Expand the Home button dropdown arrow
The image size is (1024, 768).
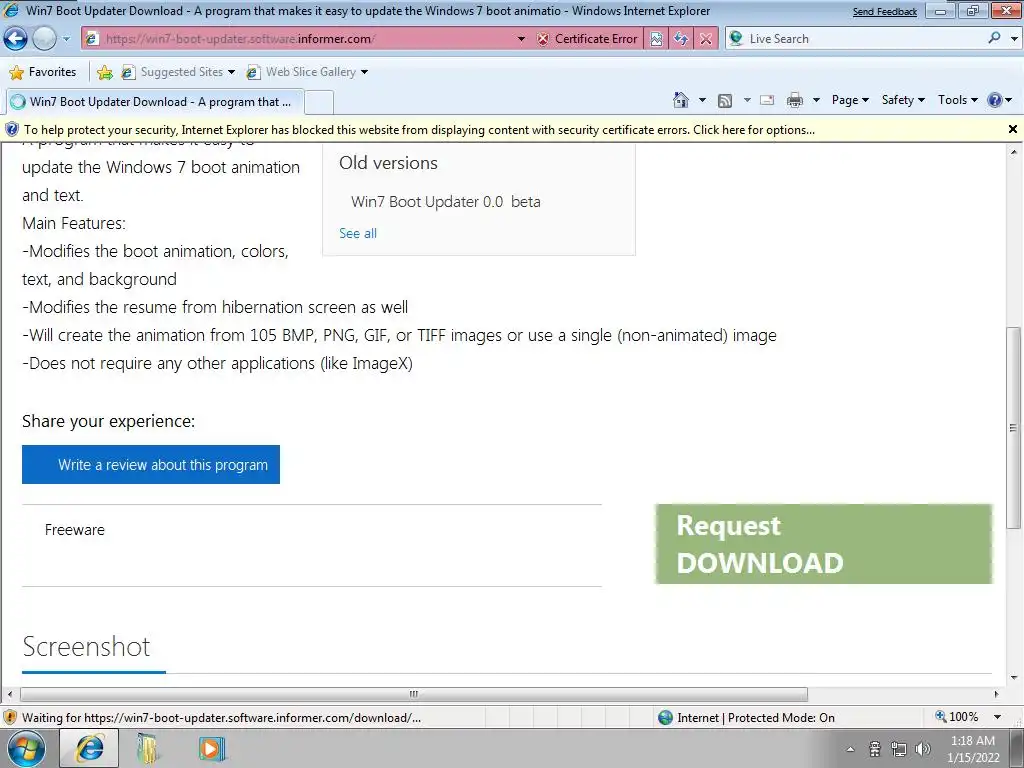tap(702, 100)
